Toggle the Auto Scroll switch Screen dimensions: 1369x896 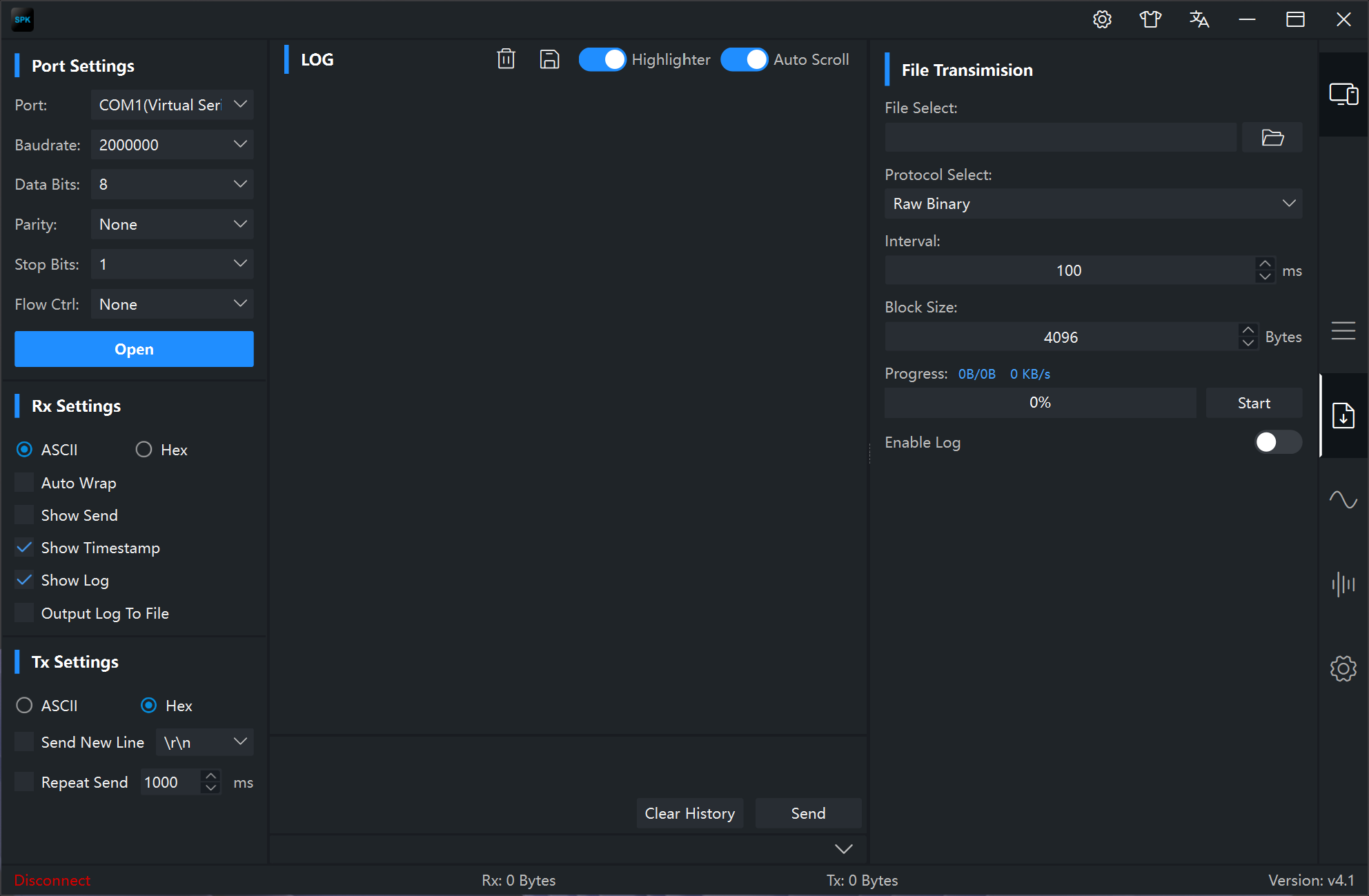(x=744, y=59)
